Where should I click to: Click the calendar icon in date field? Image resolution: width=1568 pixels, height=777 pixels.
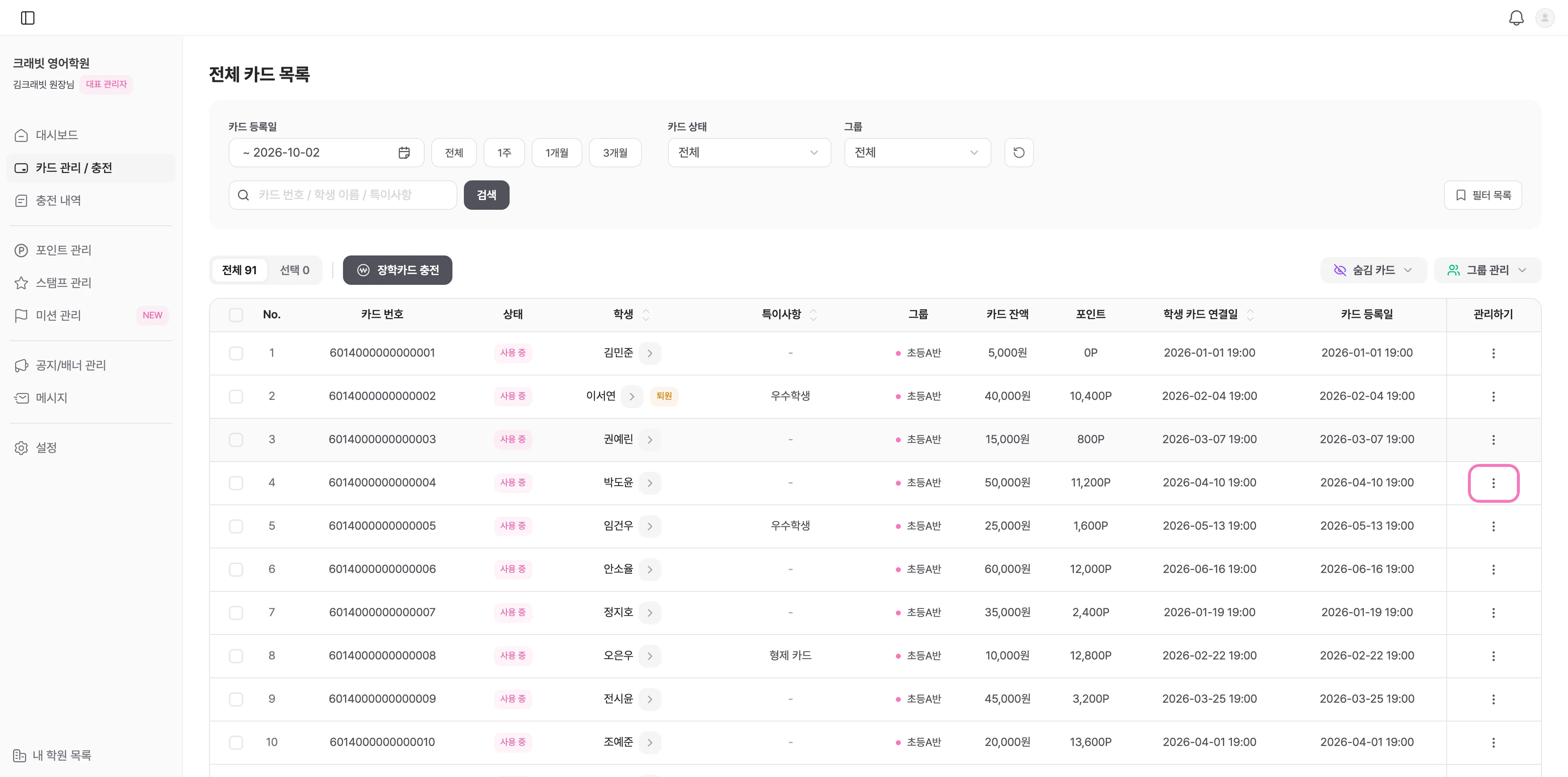click(404, 153)
